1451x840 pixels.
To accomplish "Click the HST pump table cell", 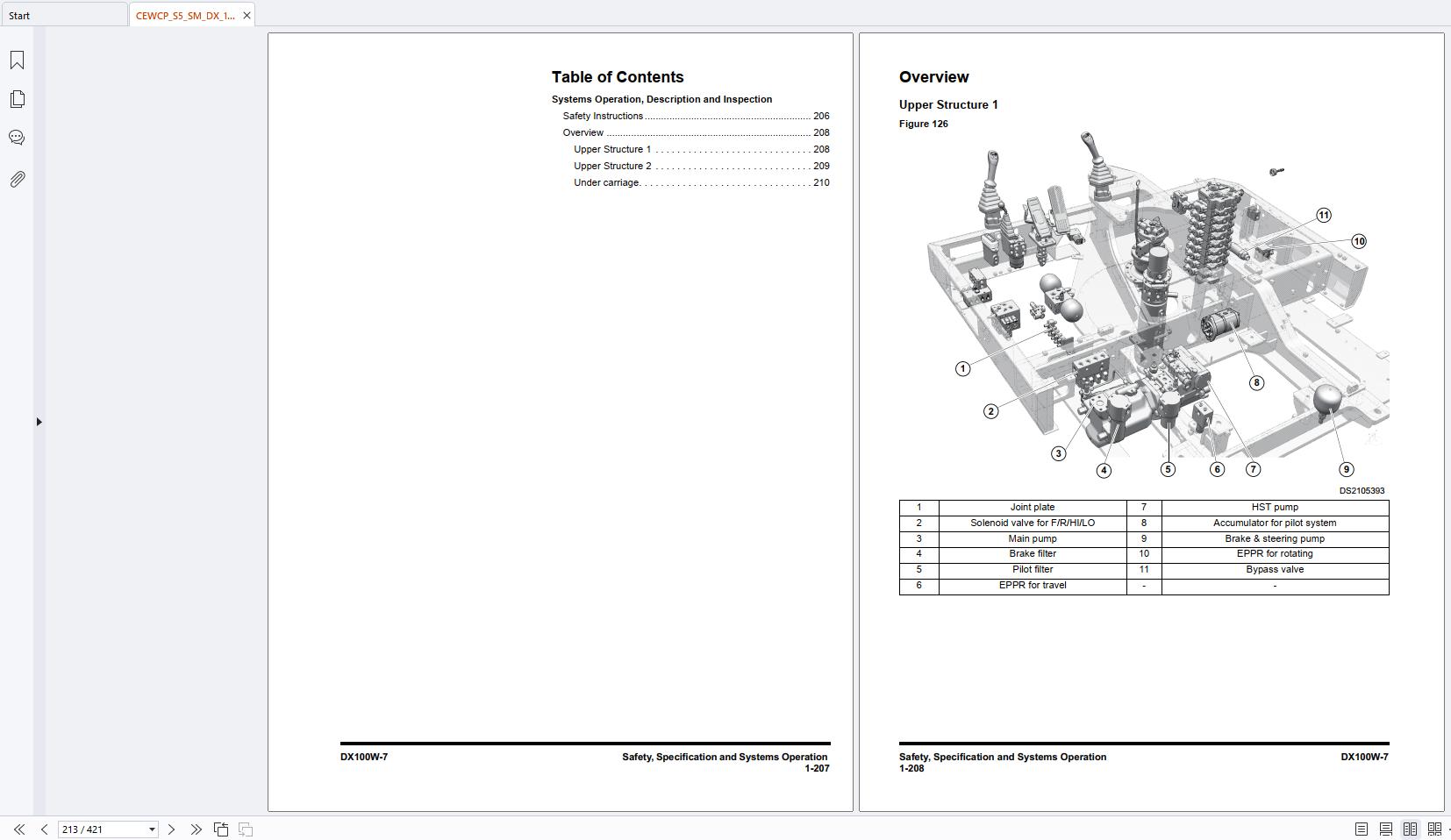I will coord(1275,508).
